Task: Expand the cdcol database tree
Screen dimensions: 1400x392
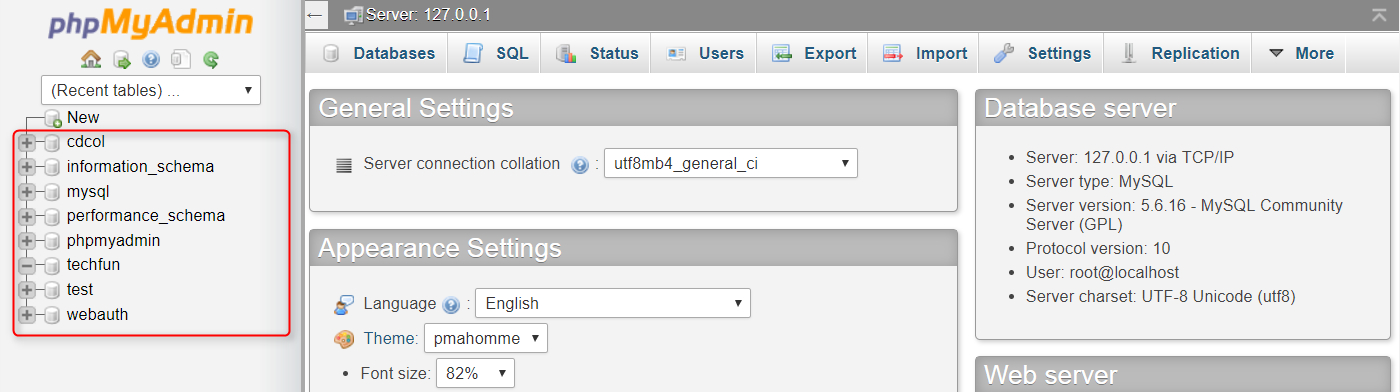Action: [x=27, y=142]
